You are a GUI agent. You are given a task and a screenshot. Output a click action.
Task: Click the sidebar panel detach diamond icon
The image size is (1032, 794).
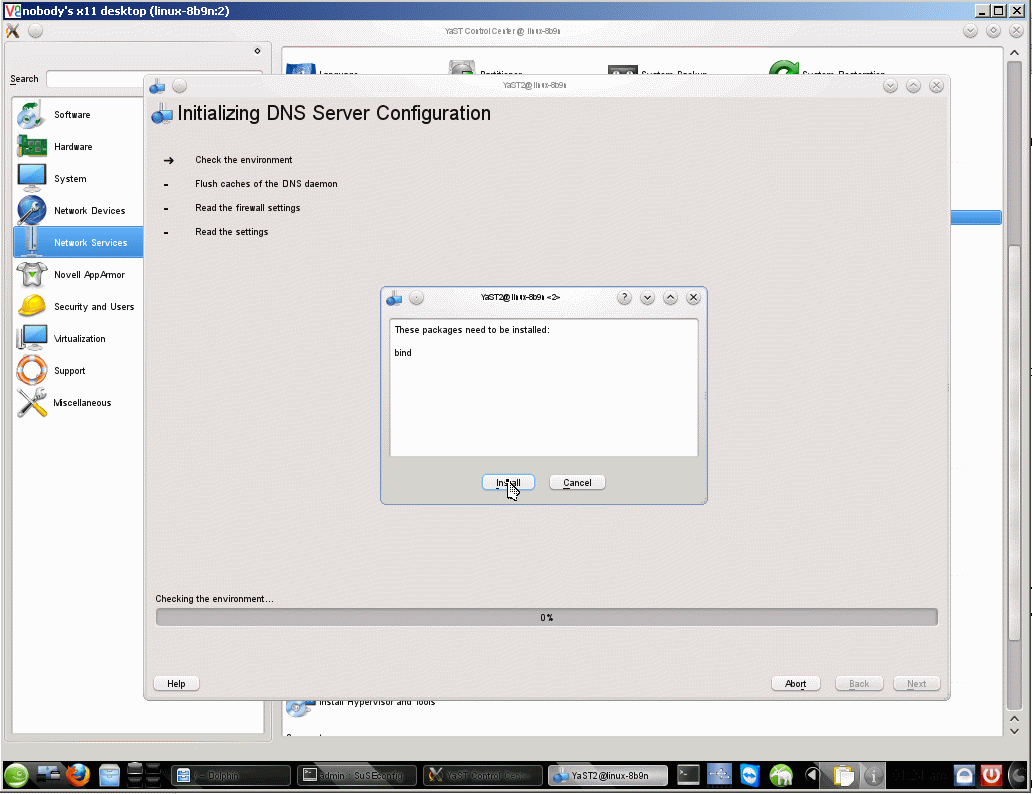[257, 51]
